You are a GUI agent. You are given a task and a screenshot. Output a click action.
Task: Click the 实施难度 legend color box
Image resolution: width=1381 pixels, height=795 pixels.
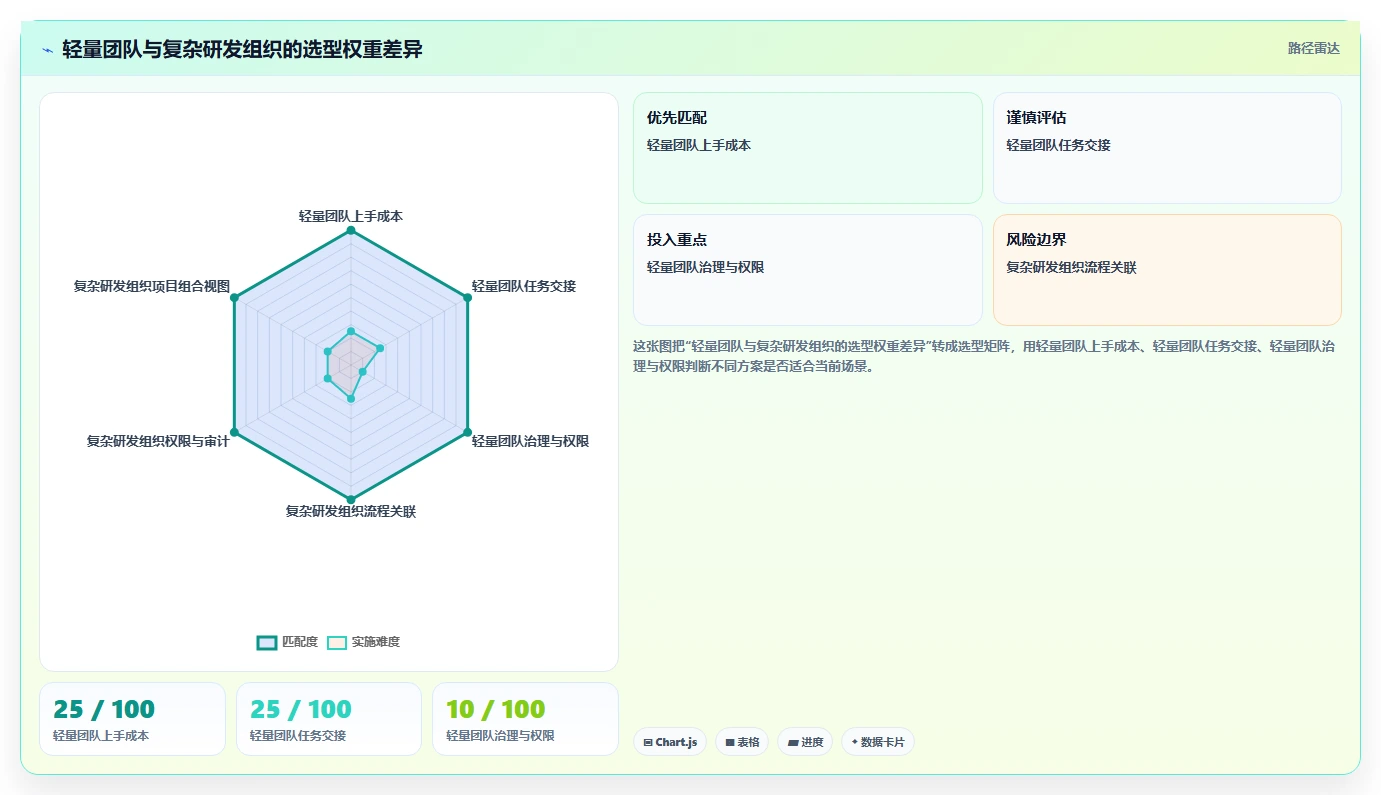coord(337,642)
